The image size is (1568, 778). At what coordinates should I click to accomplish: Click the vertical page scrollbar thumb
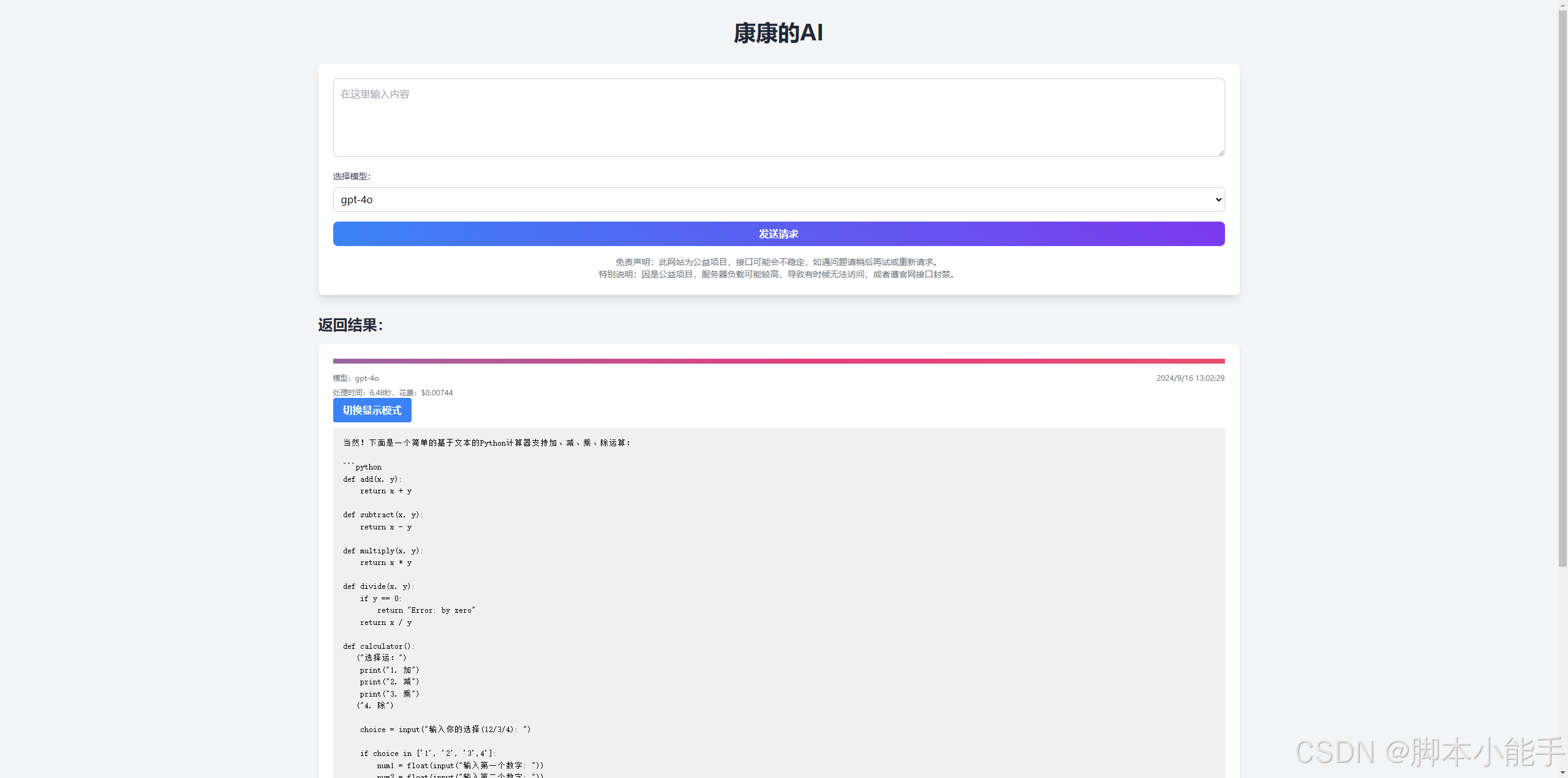point(1562,288)
